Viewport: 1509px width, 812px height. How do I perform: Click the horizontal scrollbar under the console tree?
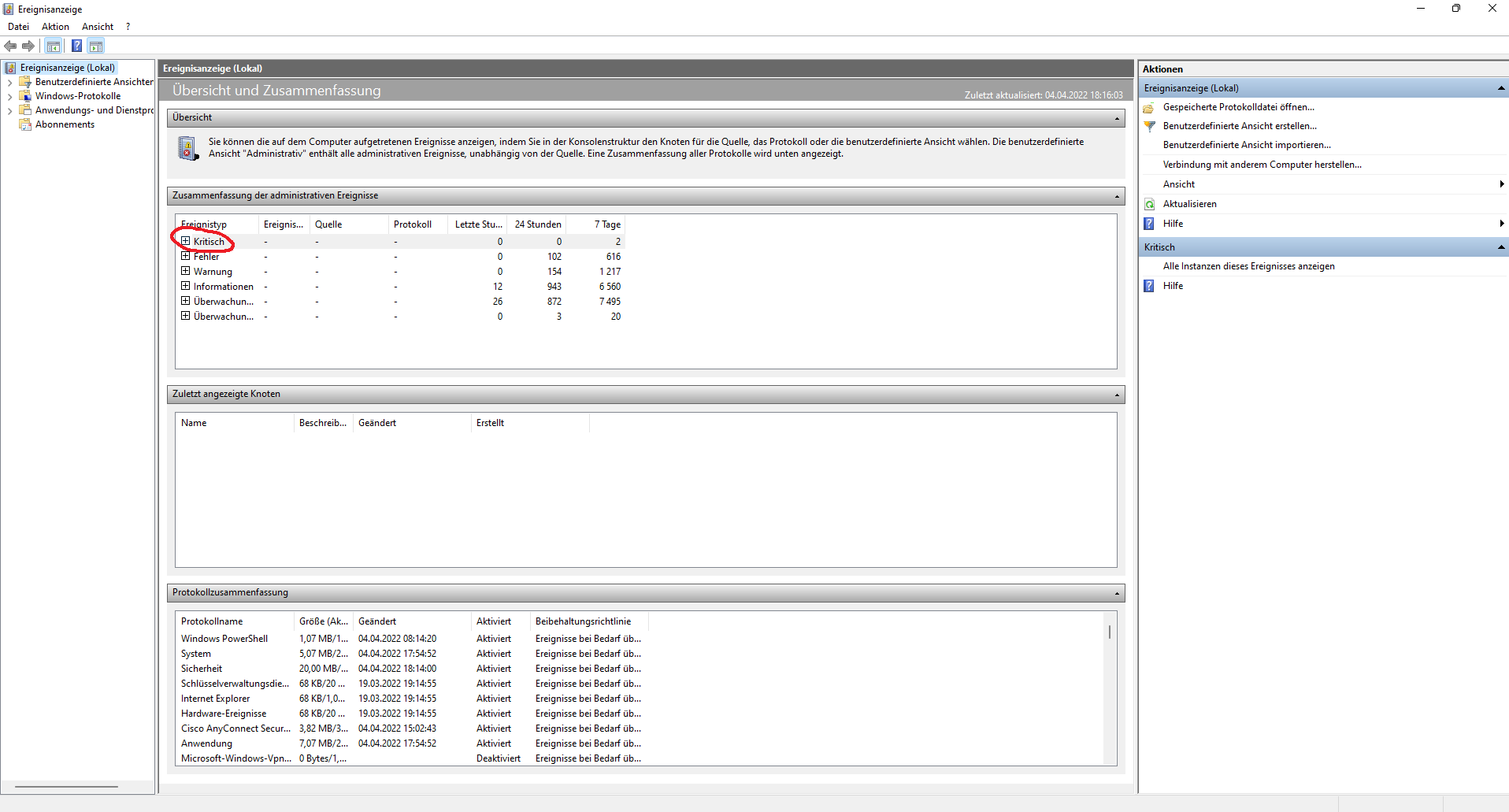pos(66,786)
